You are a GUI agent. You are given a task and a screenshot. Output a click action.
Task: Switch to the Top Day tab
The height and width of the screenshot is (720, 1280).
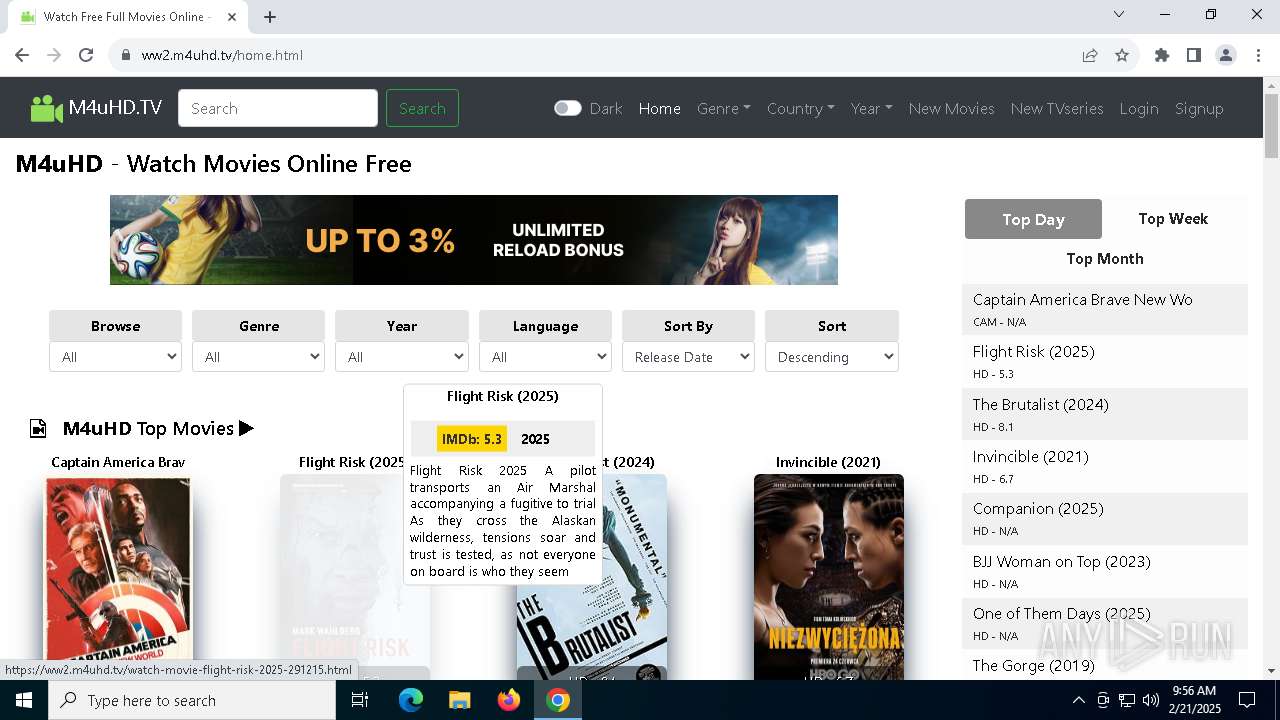(x=1033, y=219)
